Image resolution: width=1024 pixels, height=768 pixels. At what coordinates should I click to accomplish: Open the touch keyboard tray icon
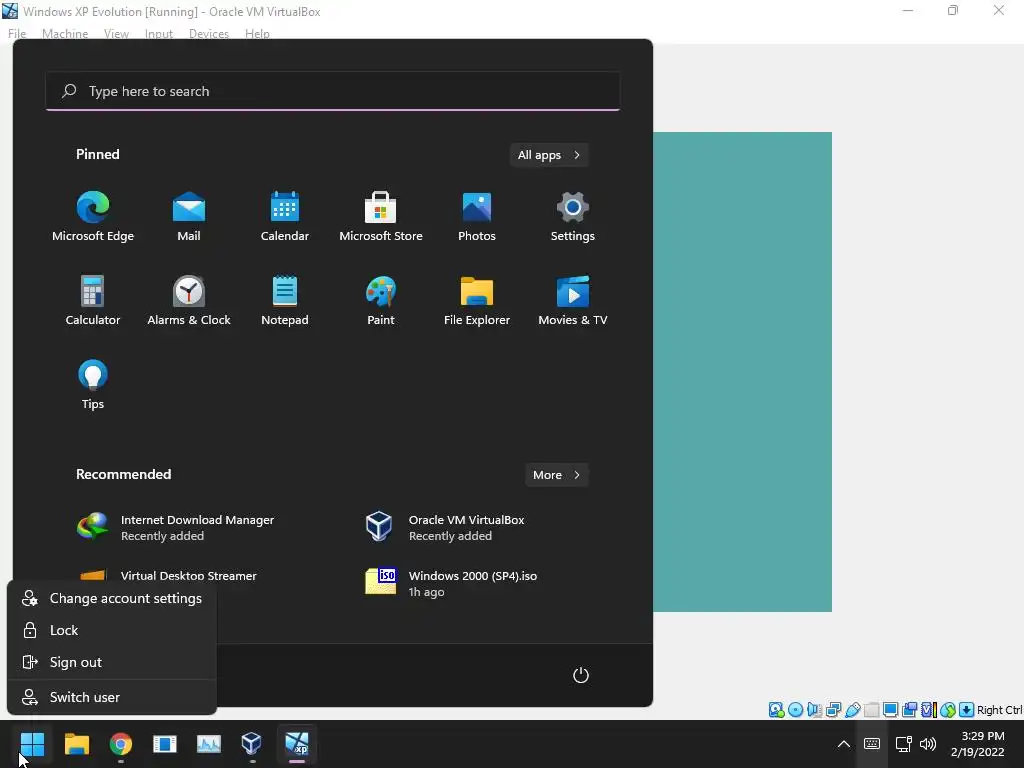coord(871,744)
